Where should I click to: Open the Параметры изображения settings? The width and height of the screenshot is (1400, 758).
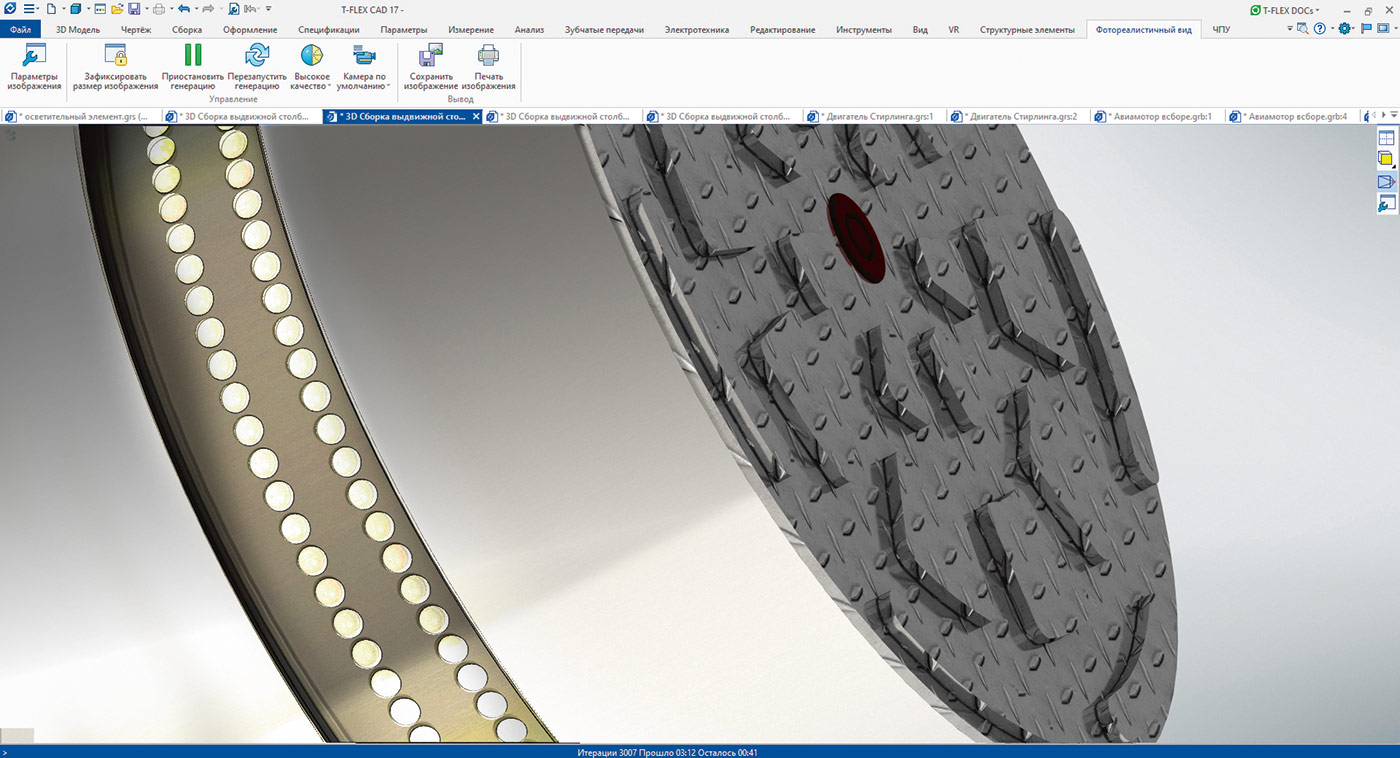[35, 68]
